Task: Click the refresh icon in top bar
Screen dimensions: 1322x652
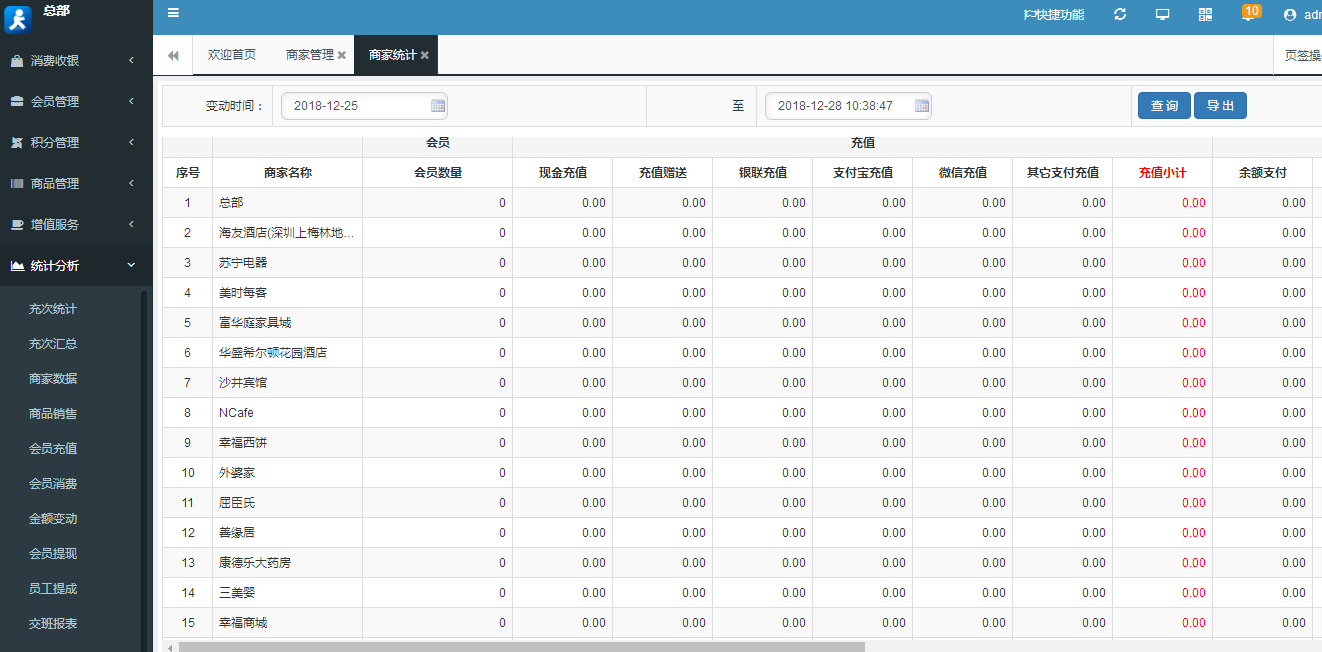Action: 1120,15
